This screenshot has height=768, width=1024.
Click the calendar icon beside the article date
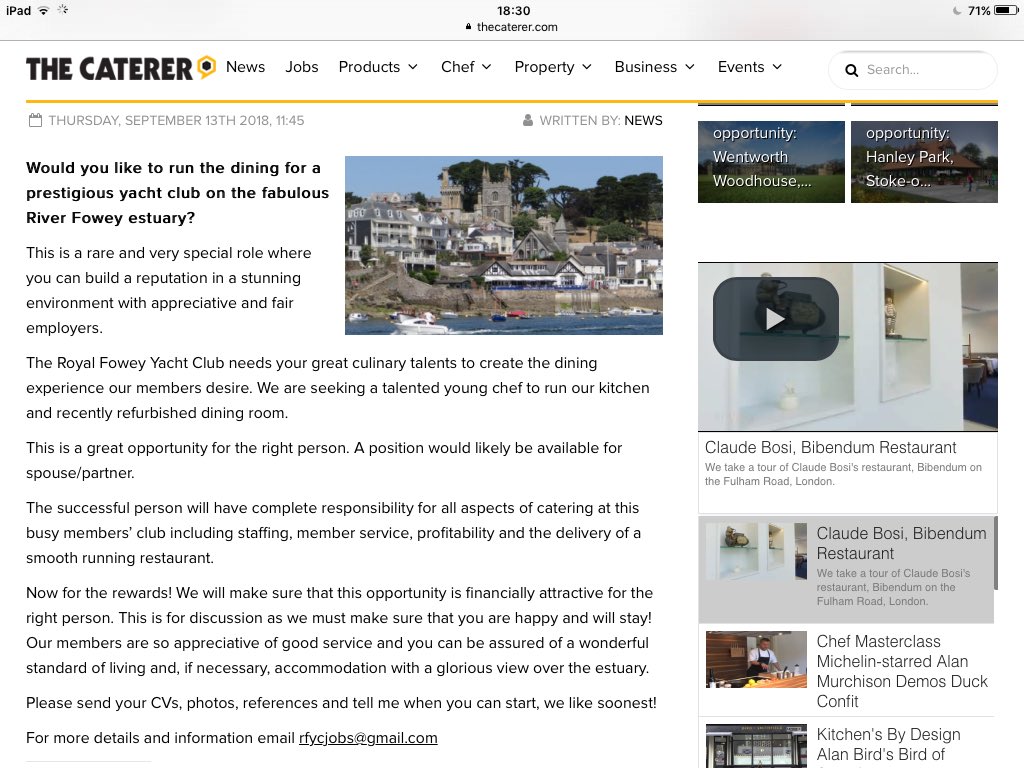(36, 119)
